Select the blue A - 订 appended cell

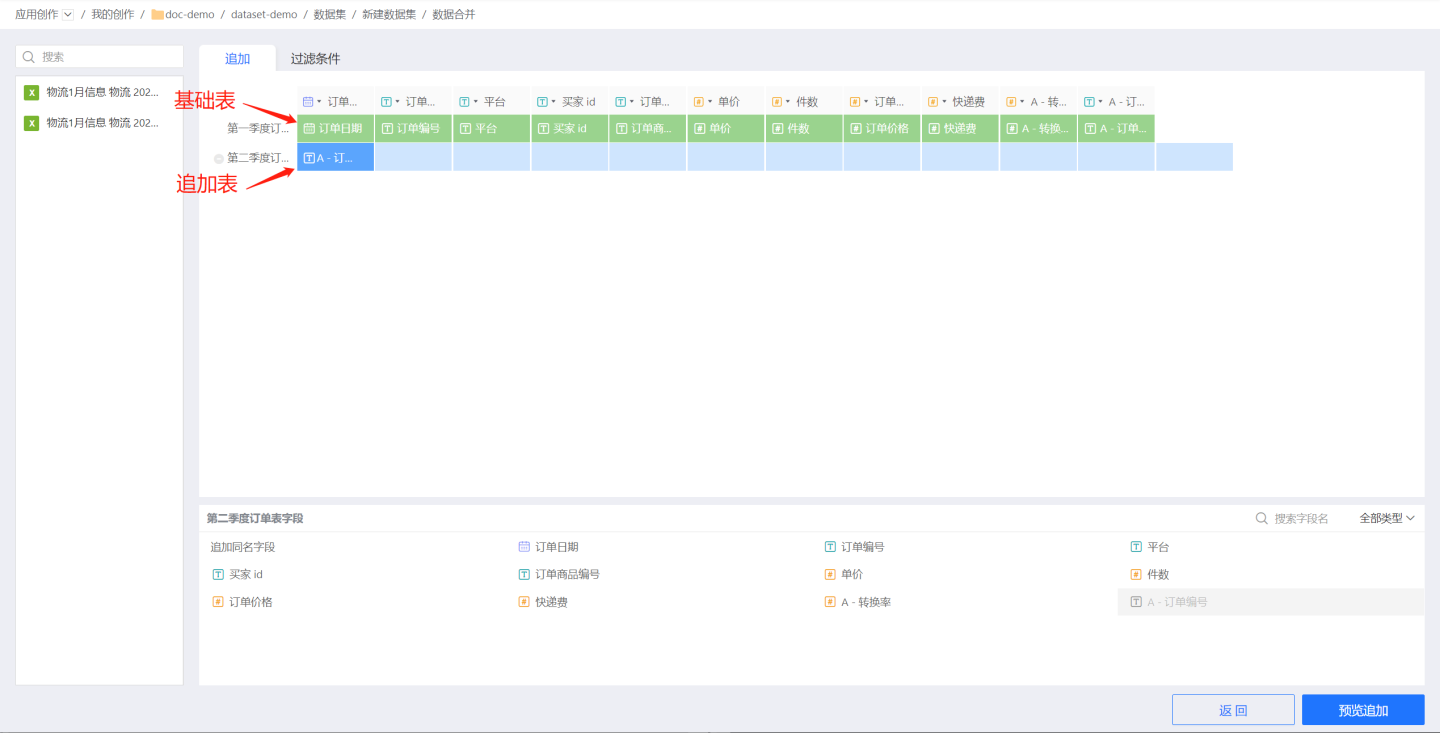coord(335,157)
